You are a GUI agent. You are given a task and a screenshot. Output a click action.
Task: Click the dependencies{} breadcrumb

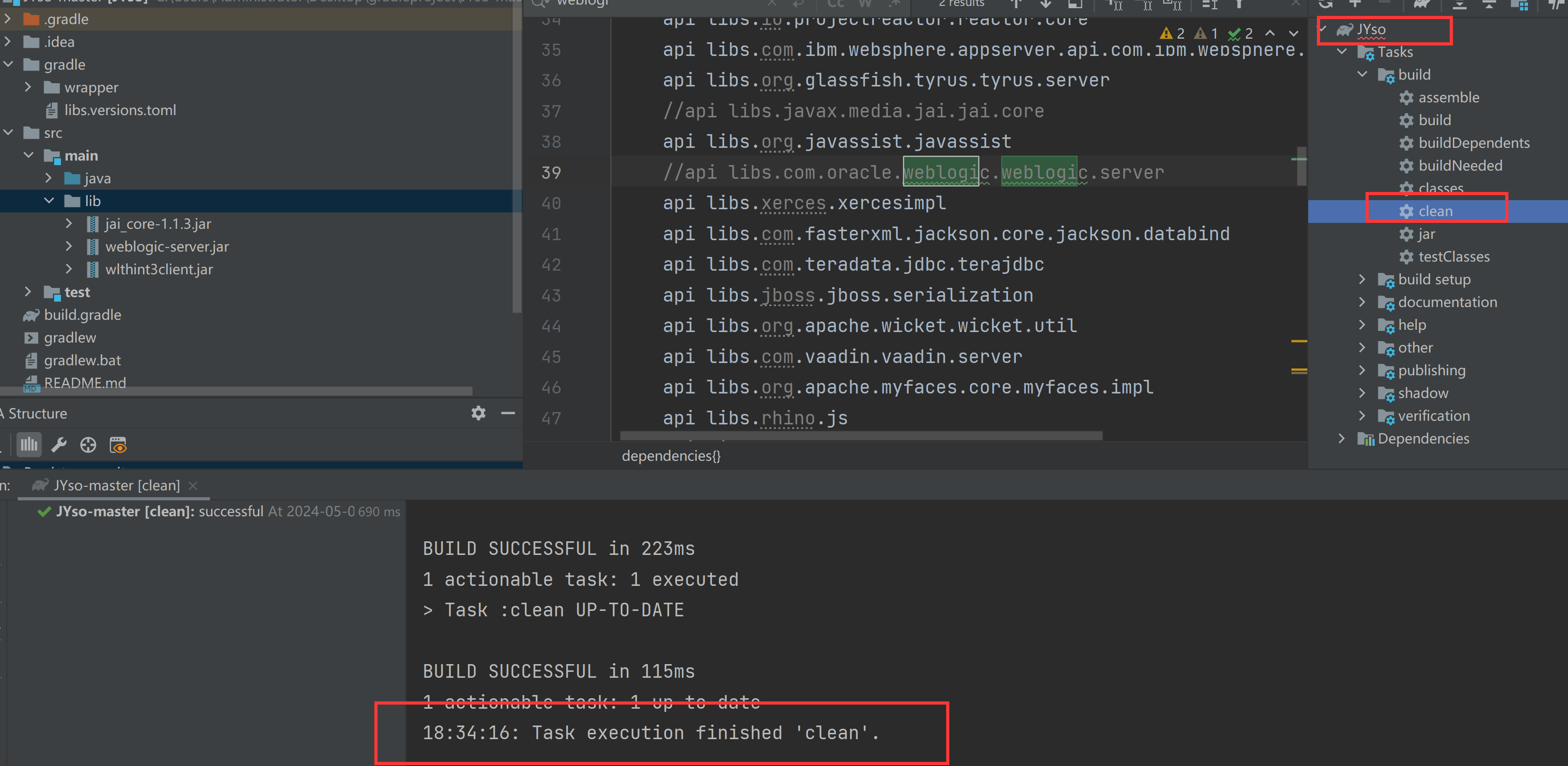tap(671, 456)
